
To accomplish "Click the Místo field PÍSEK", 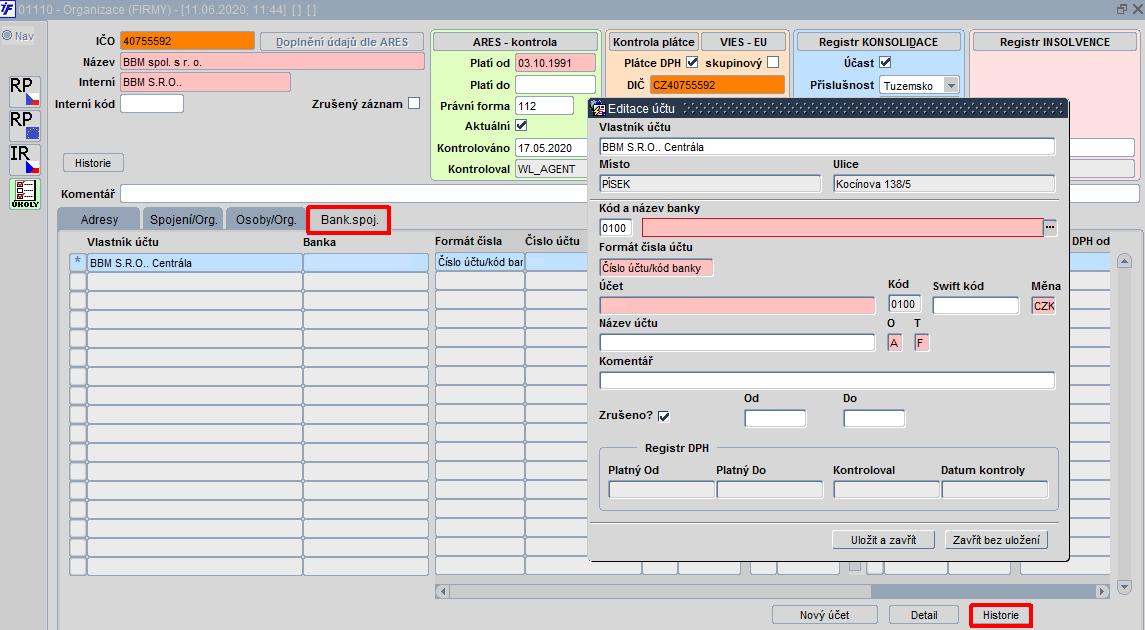I will (x=710, y=183).
